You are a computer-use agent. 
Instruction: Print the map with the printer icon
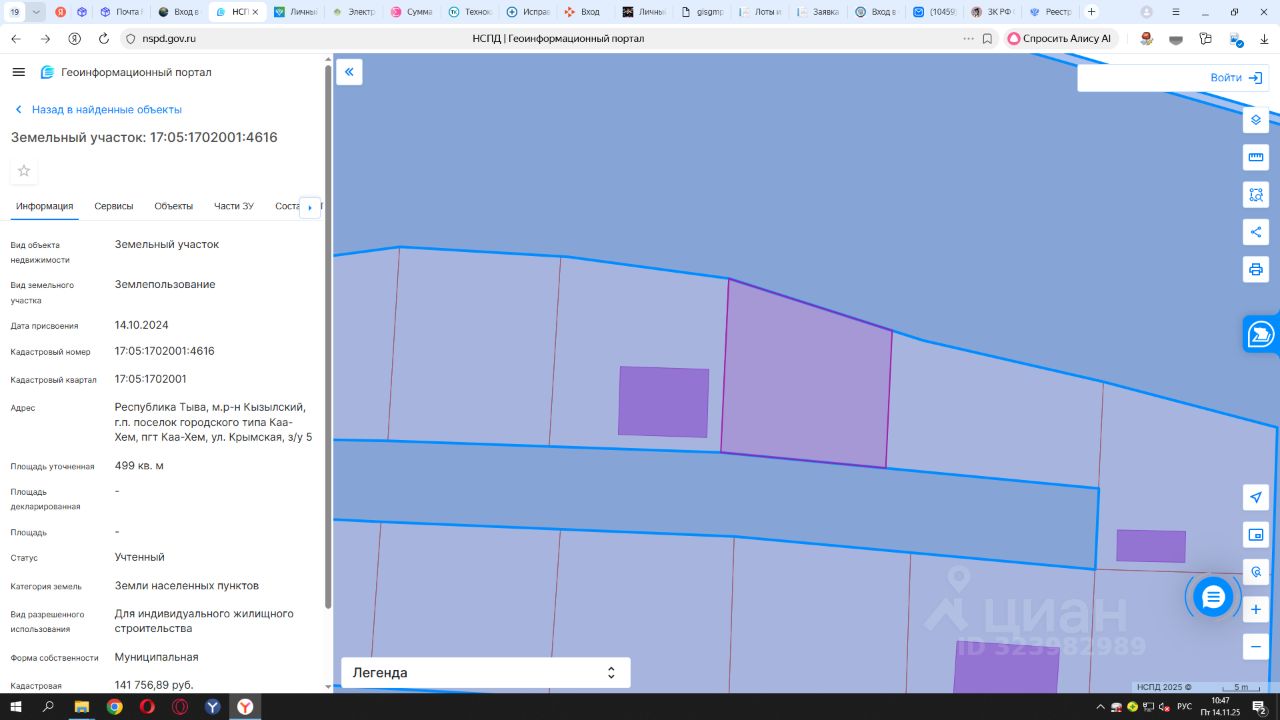1256,269
